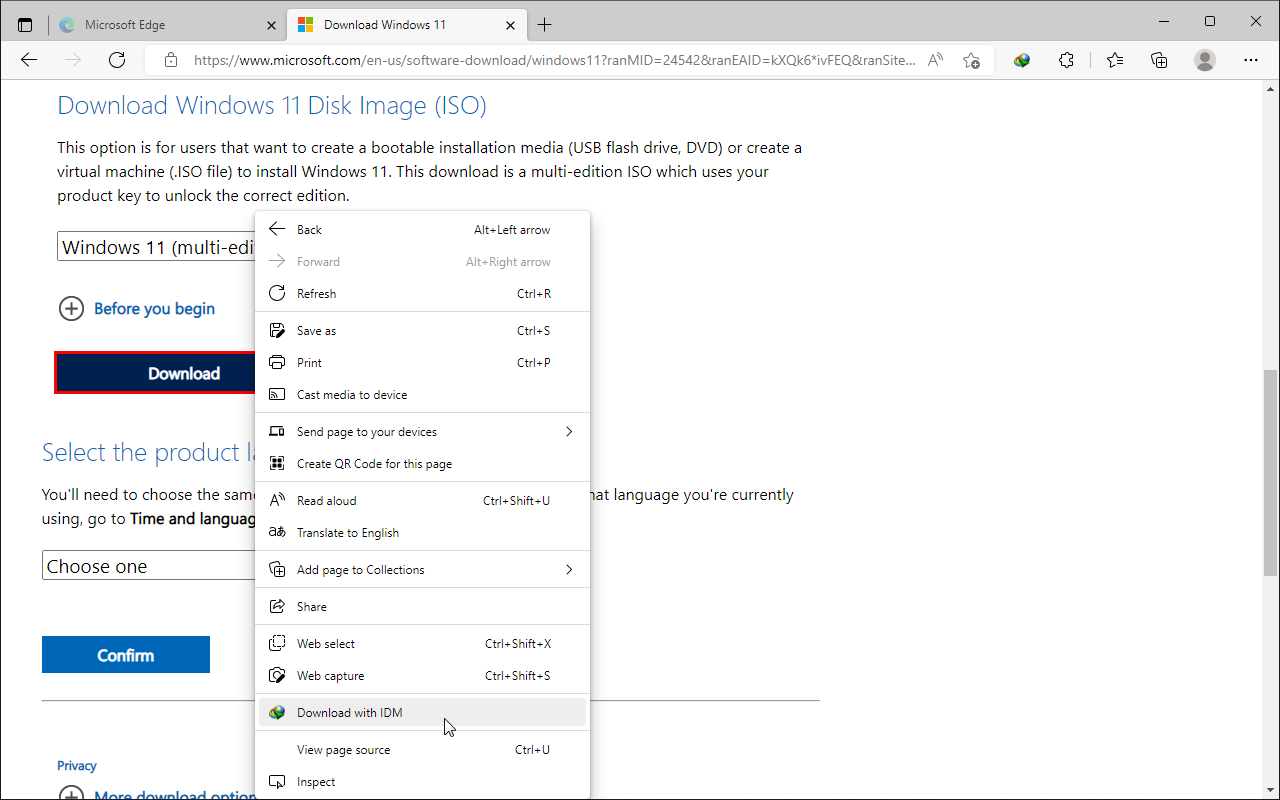Viewport: 1280px width, 800px height.
Task: Open the Favorites list icon
Action: coord(1115,60)
